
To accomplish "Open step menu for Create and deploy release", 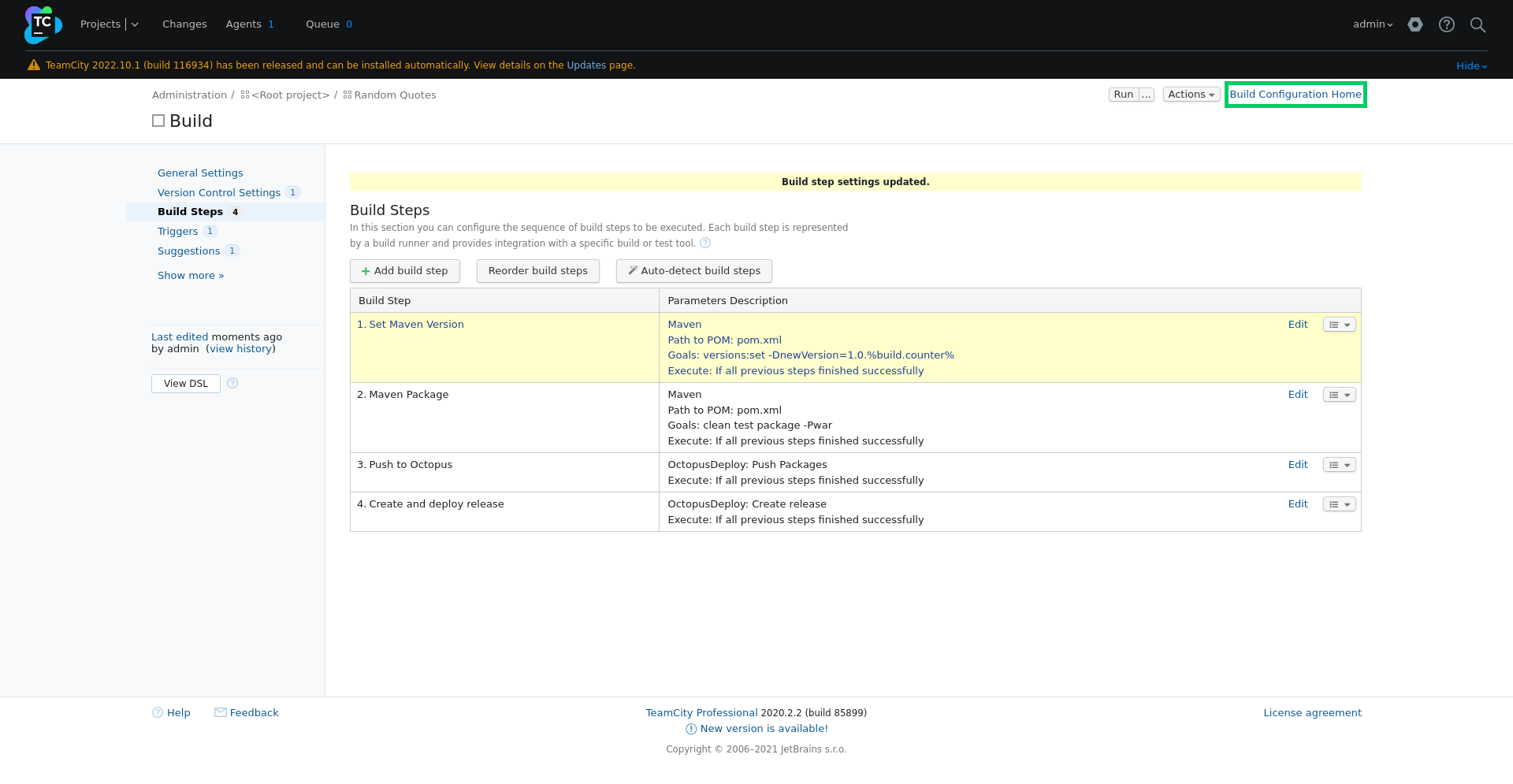I will pyautogui.click(x=1339, y=504).
